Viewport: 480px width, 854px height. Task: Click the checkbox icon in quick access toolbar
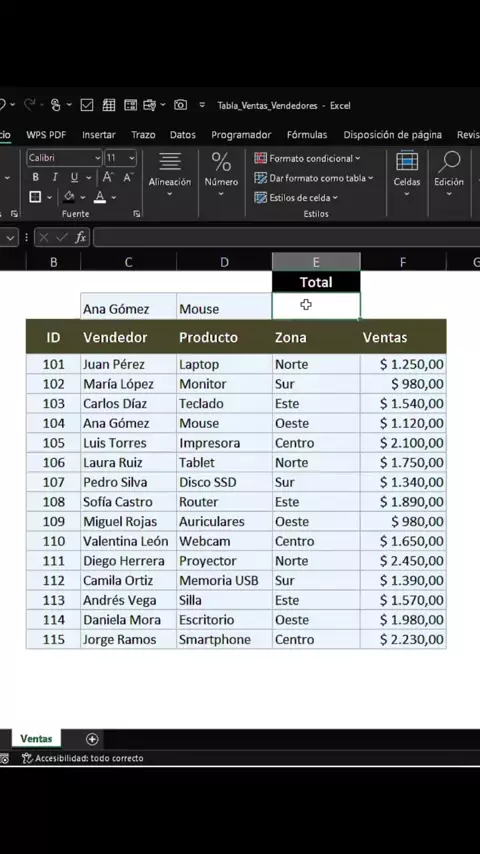tap(87, 105)
